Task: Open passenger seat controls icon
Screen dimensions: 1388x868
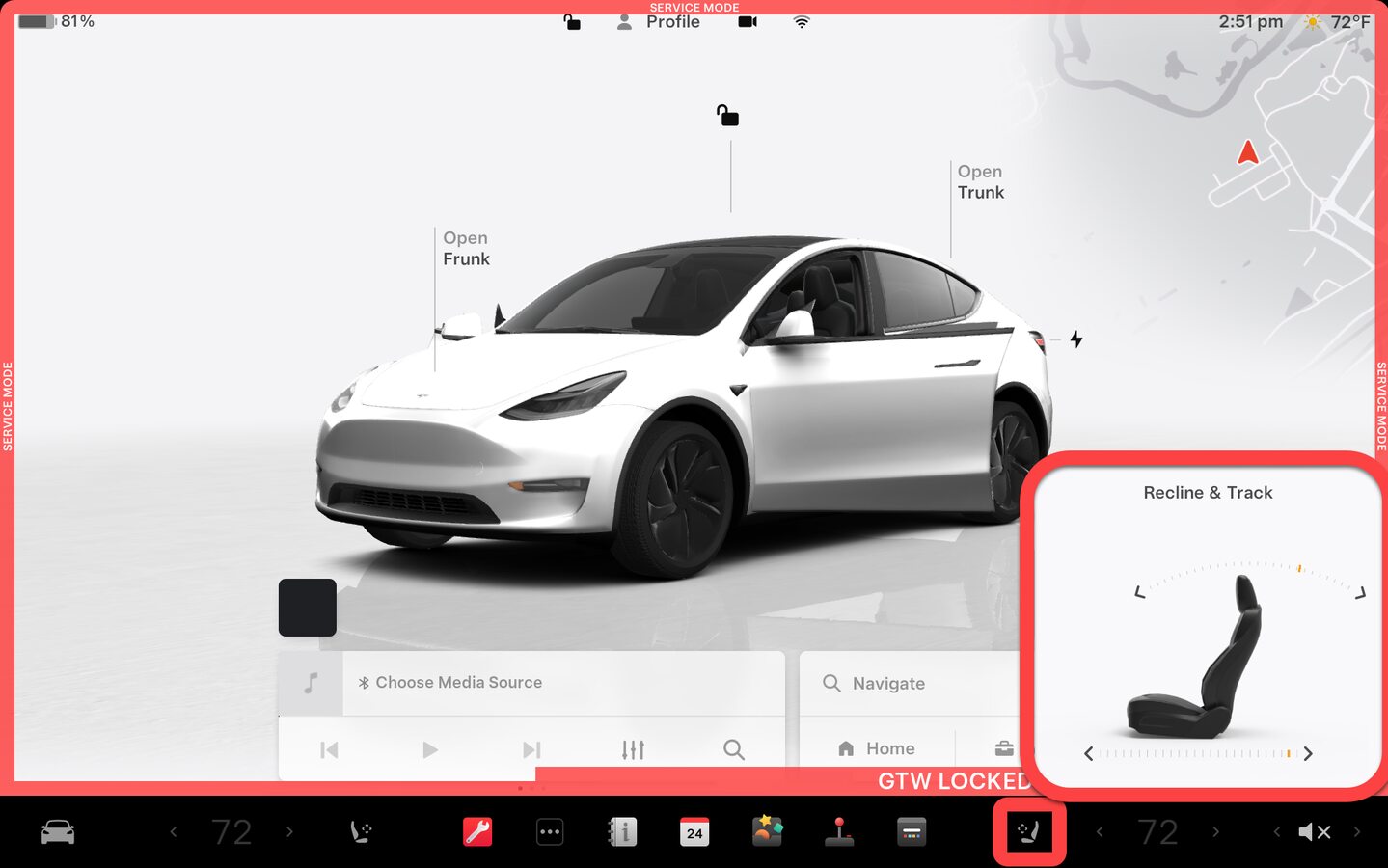Action: 1029,831
